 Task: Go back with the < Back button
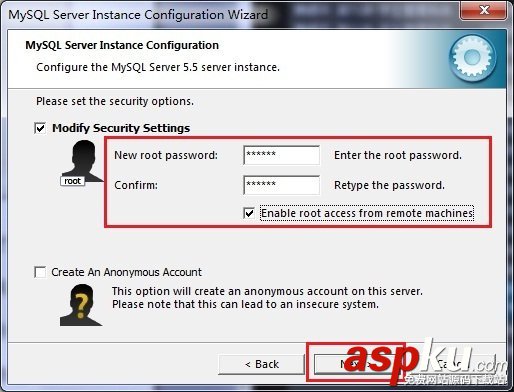click(262, 364)
